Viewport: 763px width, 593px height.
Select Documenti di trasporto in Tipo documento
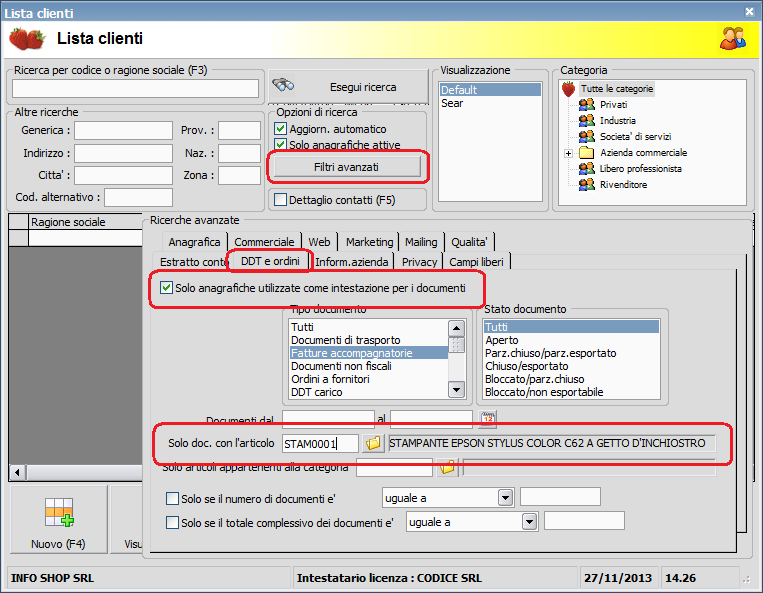[368, 340]
